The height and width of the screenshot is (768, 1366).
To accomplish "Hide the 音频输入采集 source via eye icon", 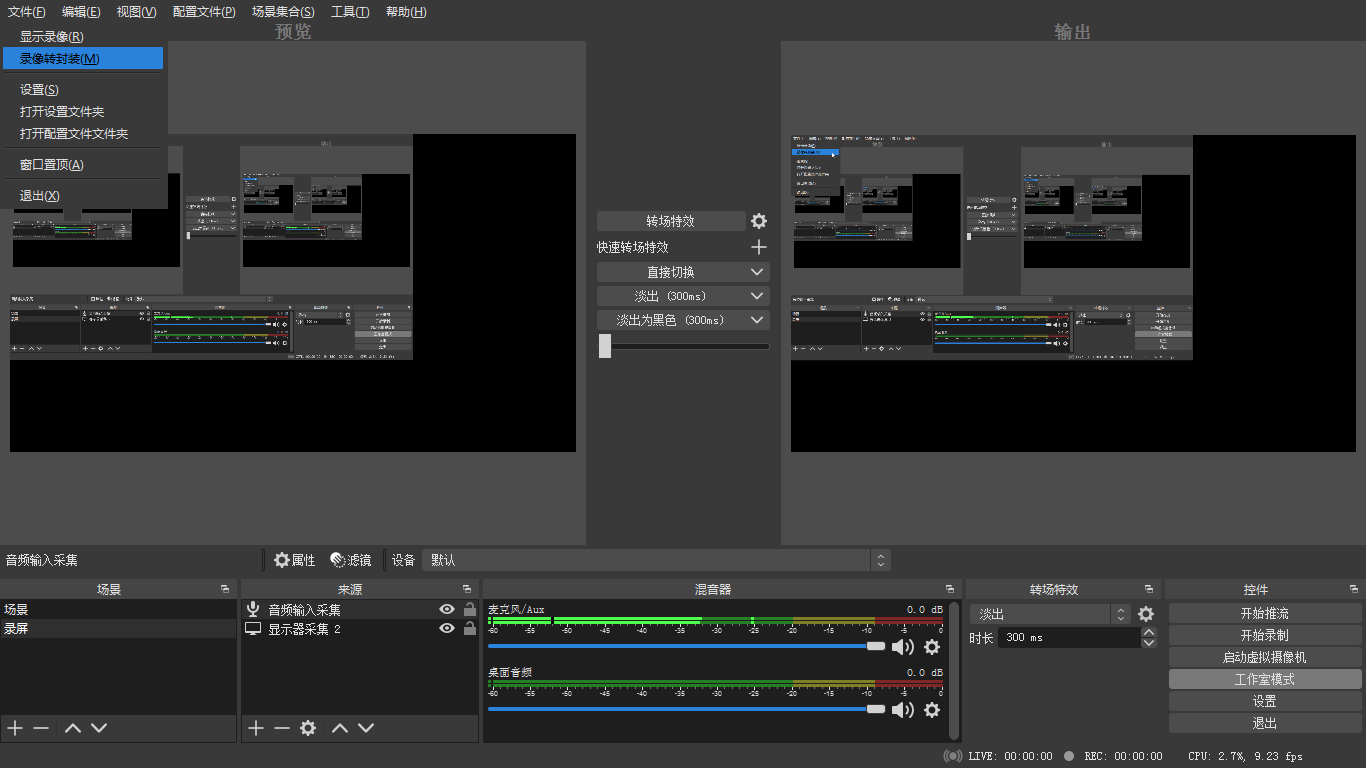I will 447,610.
